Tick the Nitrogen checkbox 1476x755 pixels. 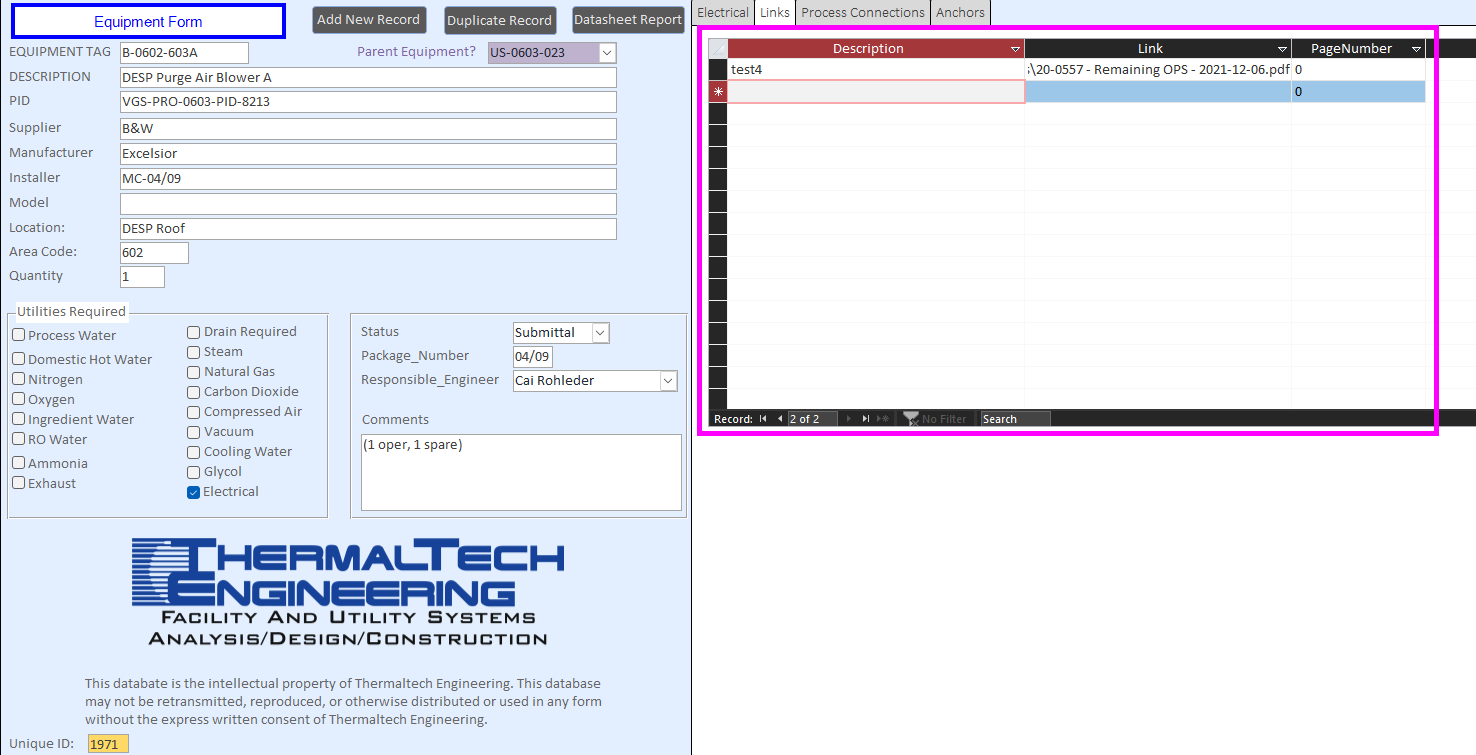click(19, 379)
